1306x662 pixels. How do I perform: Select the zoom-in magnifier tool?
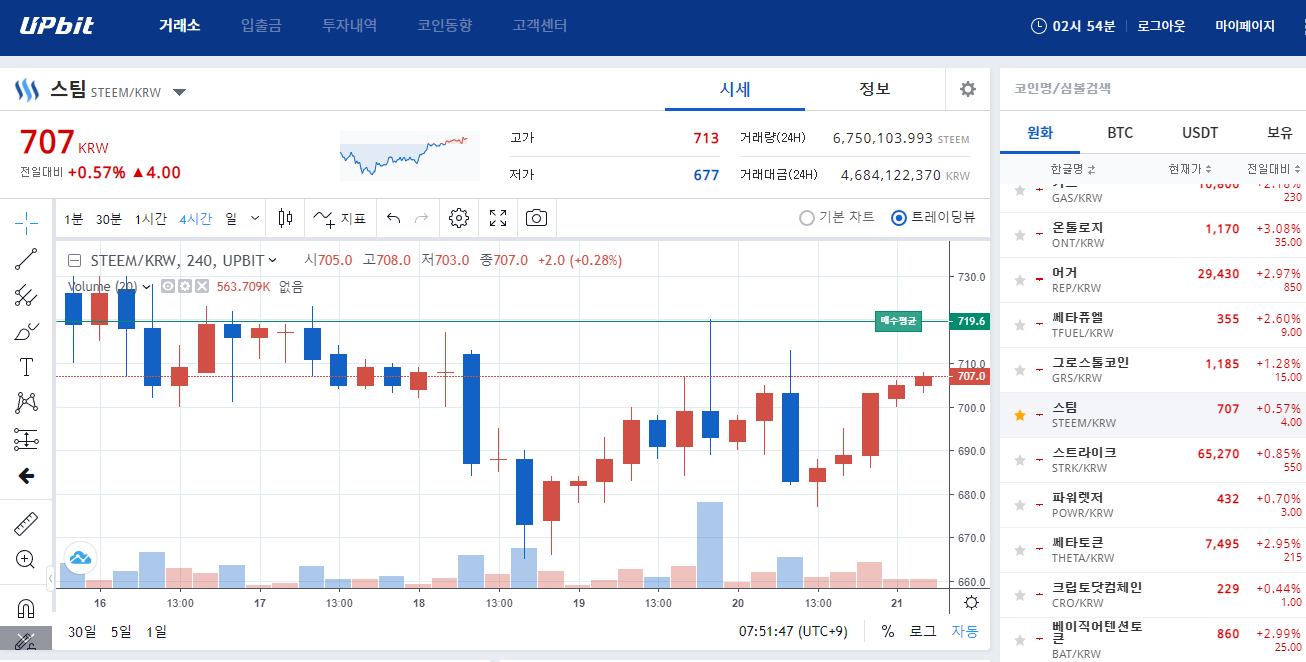pos(26,559)
